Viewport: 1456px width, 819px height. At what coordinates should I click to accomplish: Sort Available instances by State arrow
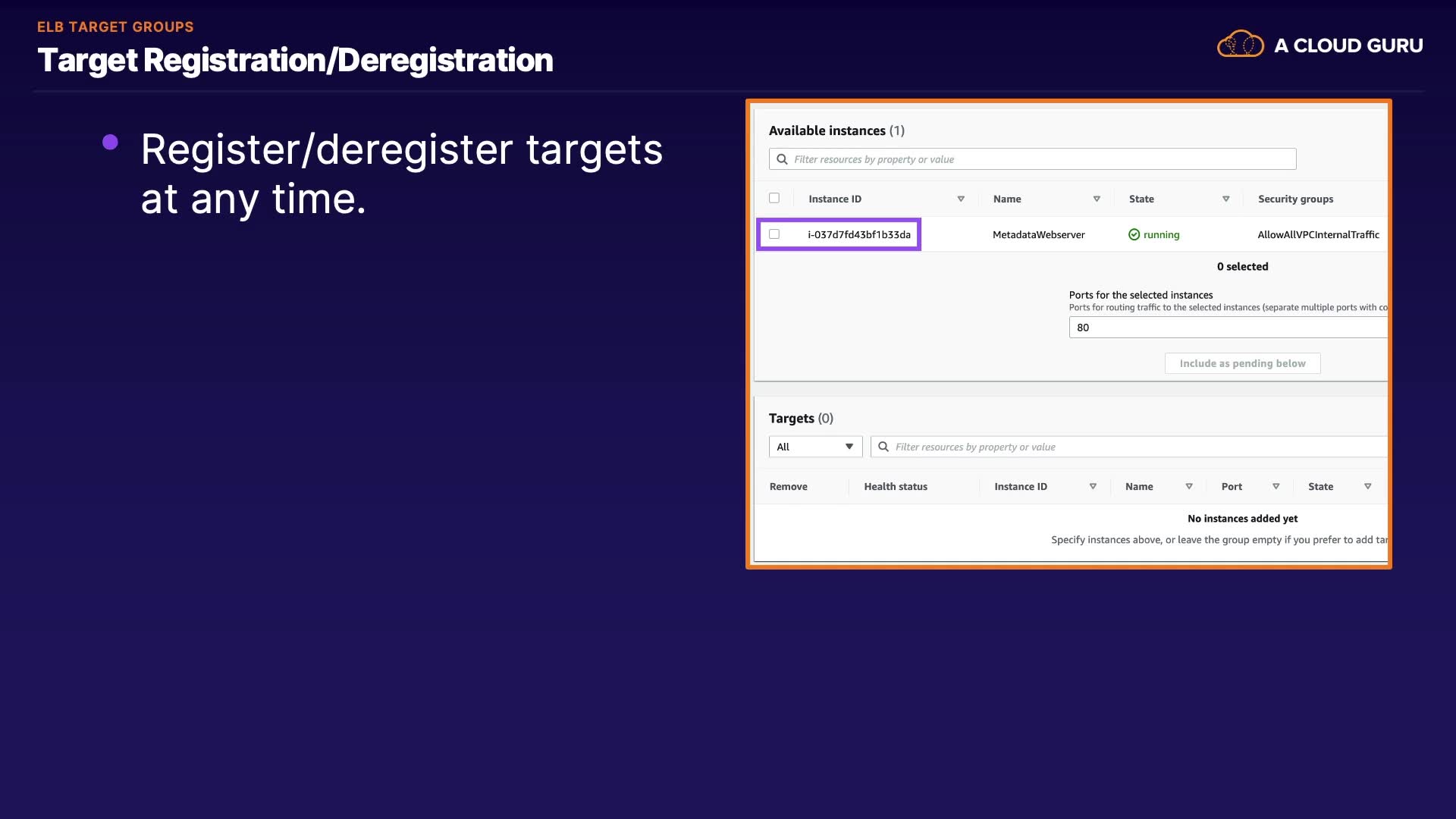1225,199
